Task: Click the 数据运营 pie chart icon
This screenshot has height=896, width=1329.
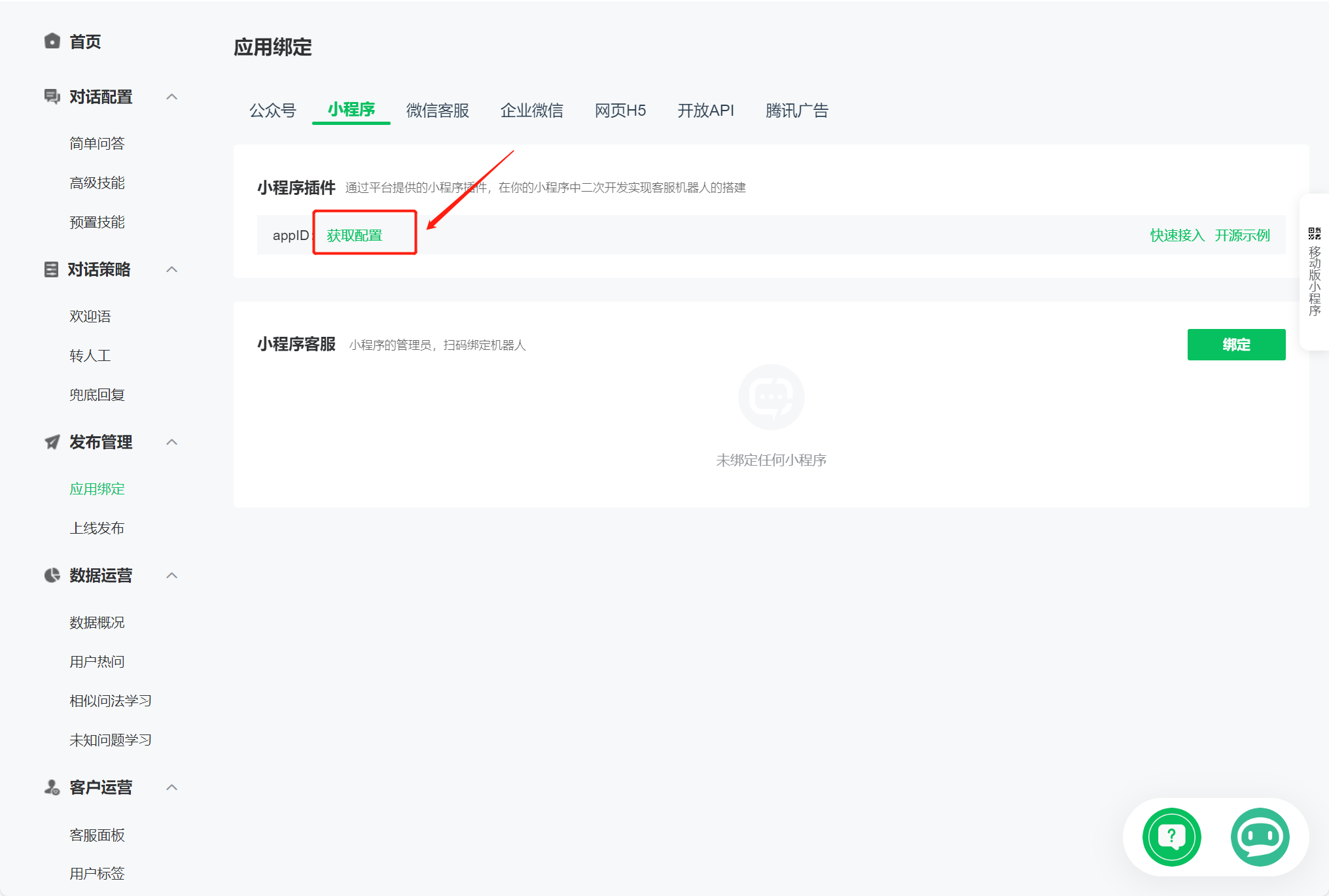Action: [51, 575]
